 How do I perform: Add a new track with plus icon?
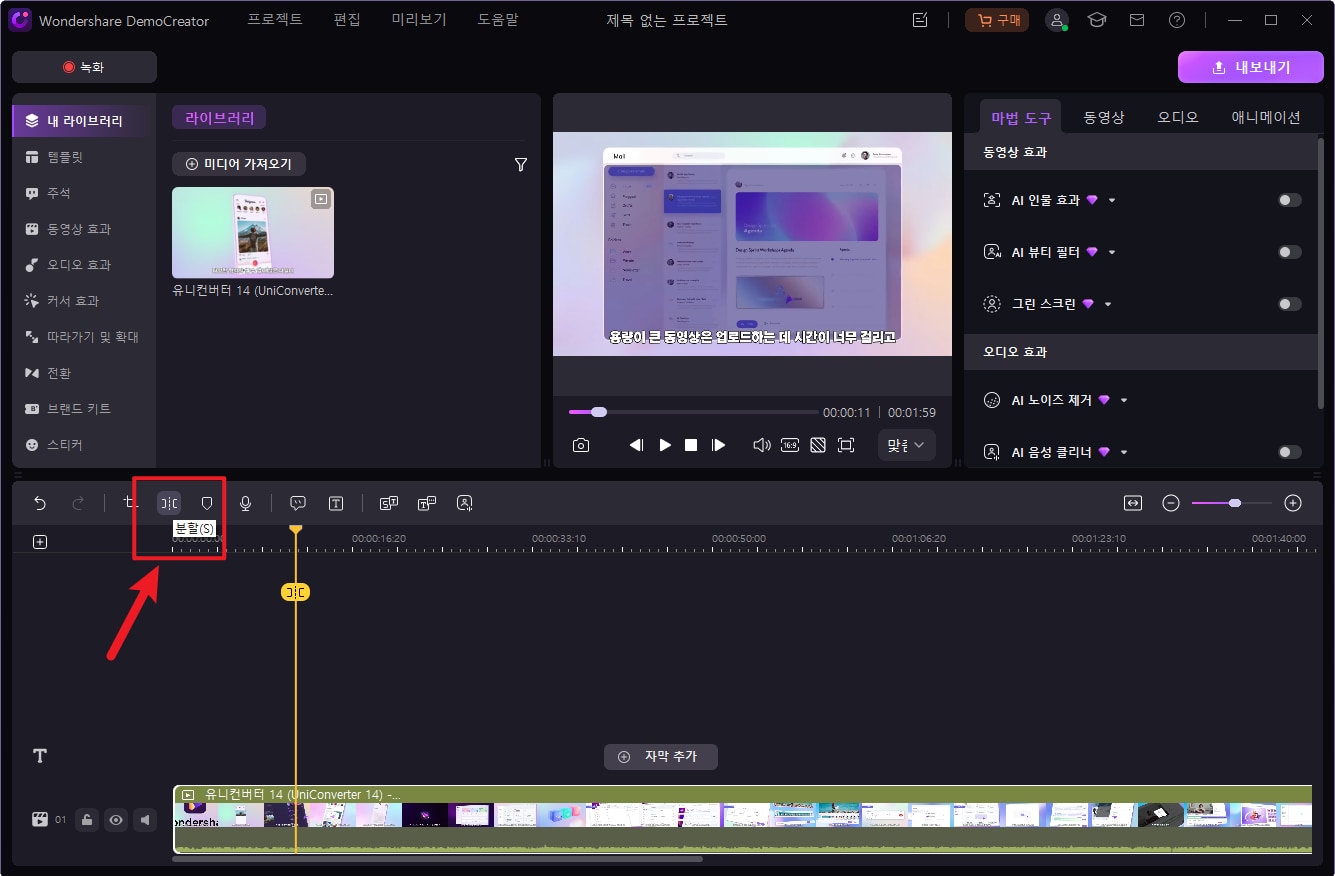pyautogui.click(x=40, y=542)
